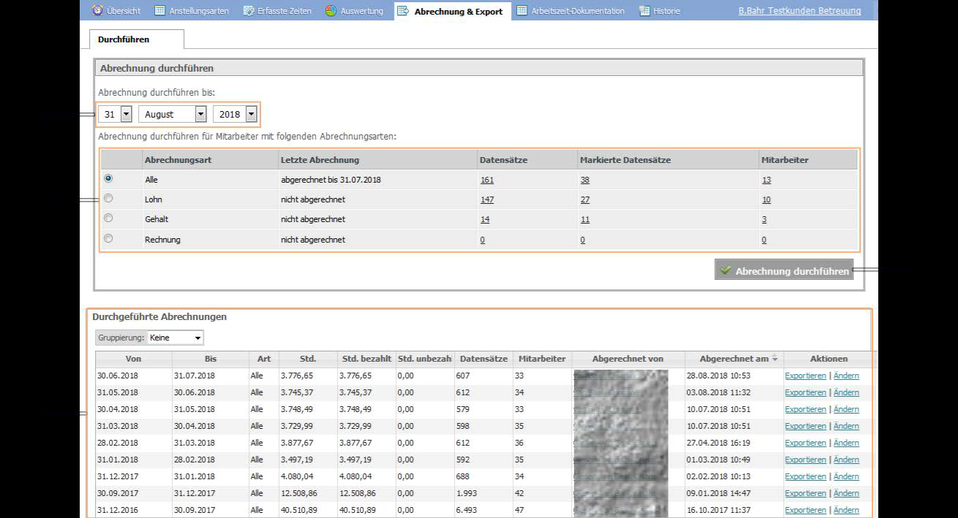Open the B.Bahr Testkunden Betreuung link
The height and width of the screenshot is (518, 958).
[799, 11]
